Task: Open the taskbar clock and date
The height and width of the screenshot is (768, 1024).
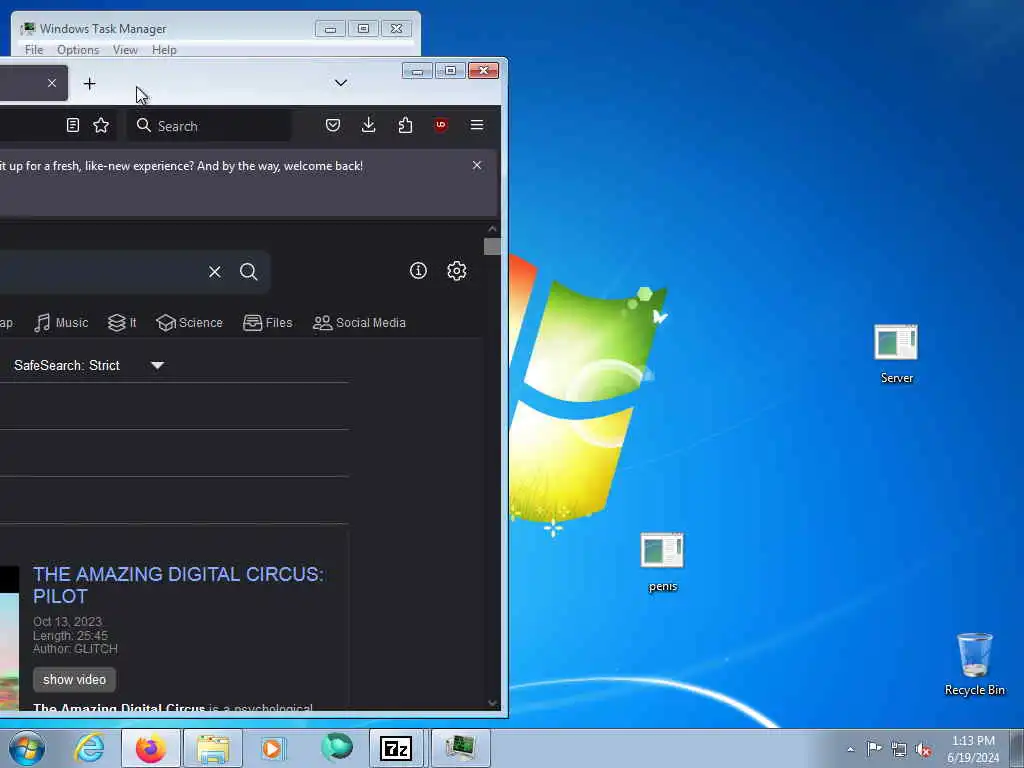Action: 973,749
